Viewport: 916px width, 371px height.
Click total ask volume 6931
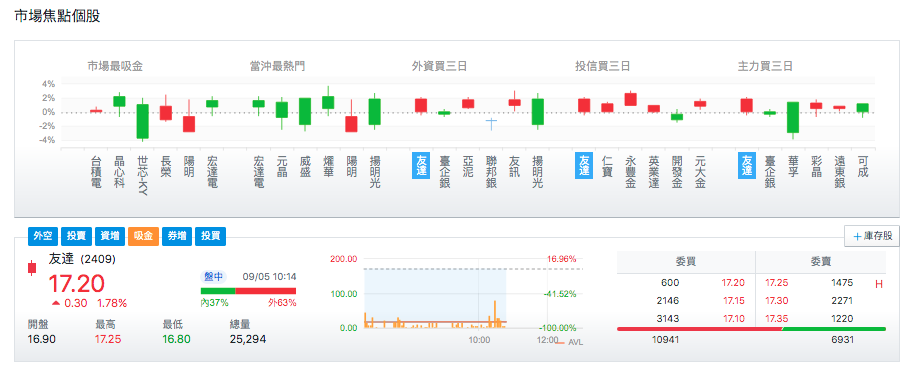click(x=842, y=339)
